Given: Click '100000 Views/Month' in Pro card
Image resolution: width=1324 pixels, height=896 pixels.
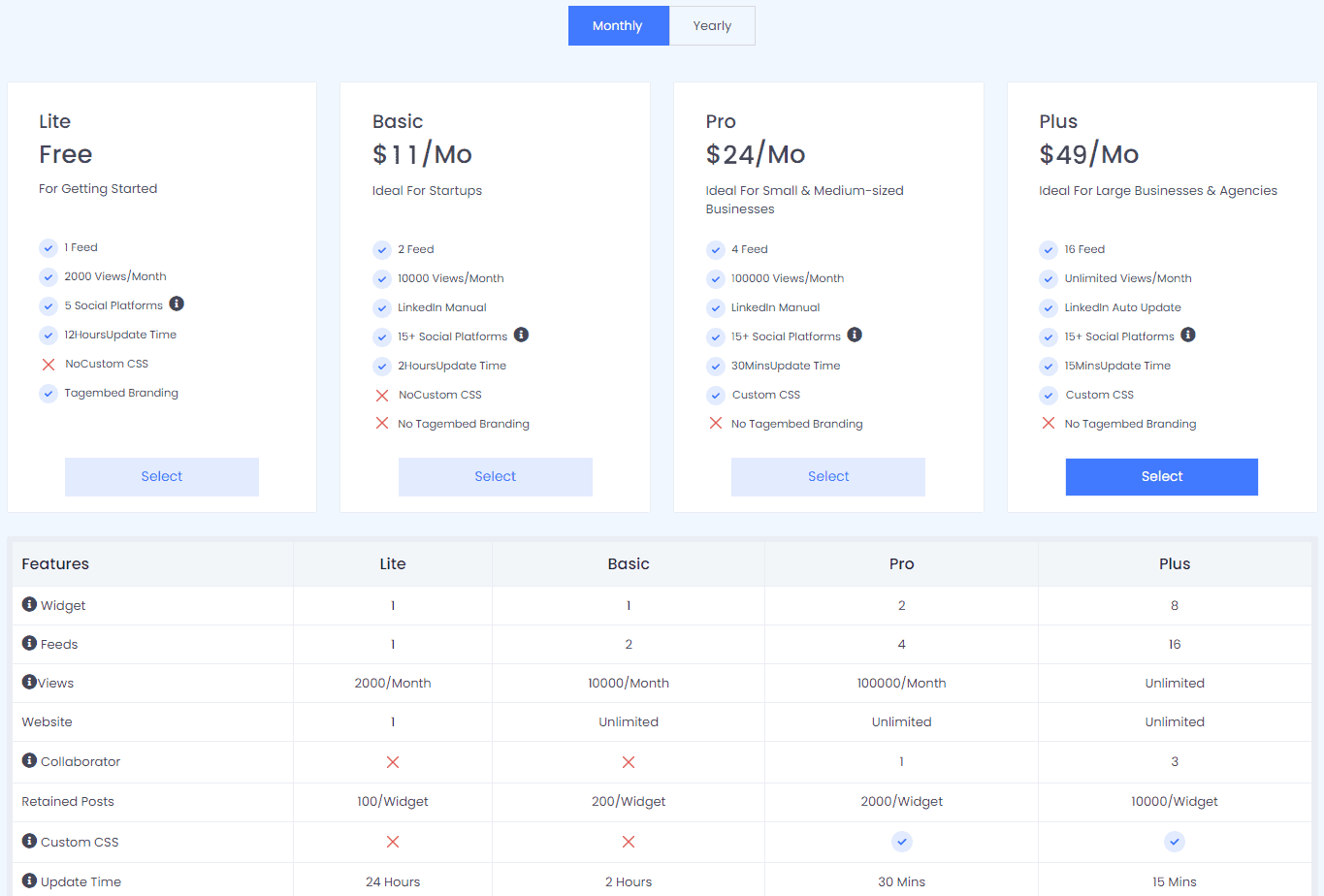Looking at the screenshot, I should 788,278.
